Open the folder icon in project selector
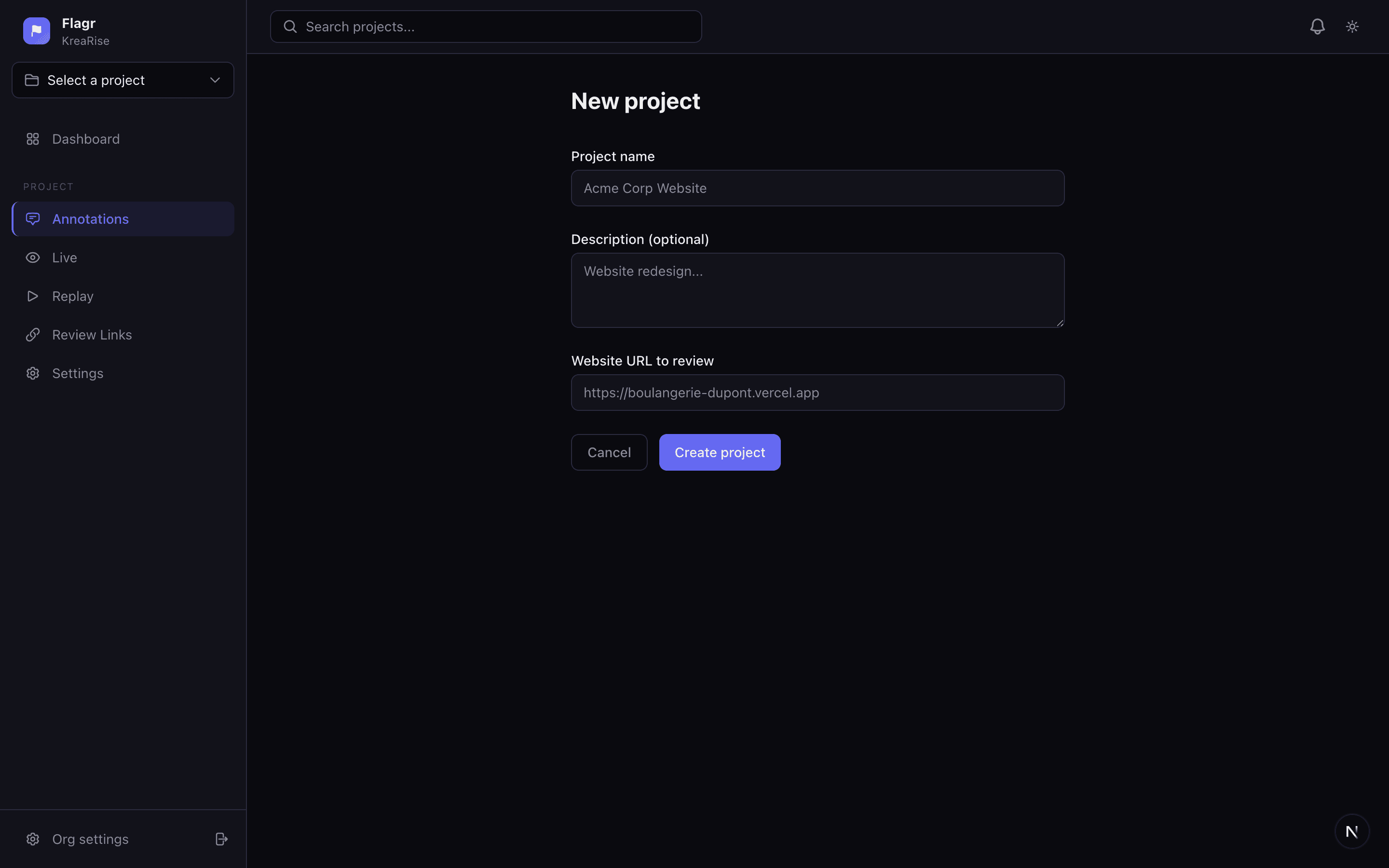This screenshot has width=1389, height=868. point(32,80)
